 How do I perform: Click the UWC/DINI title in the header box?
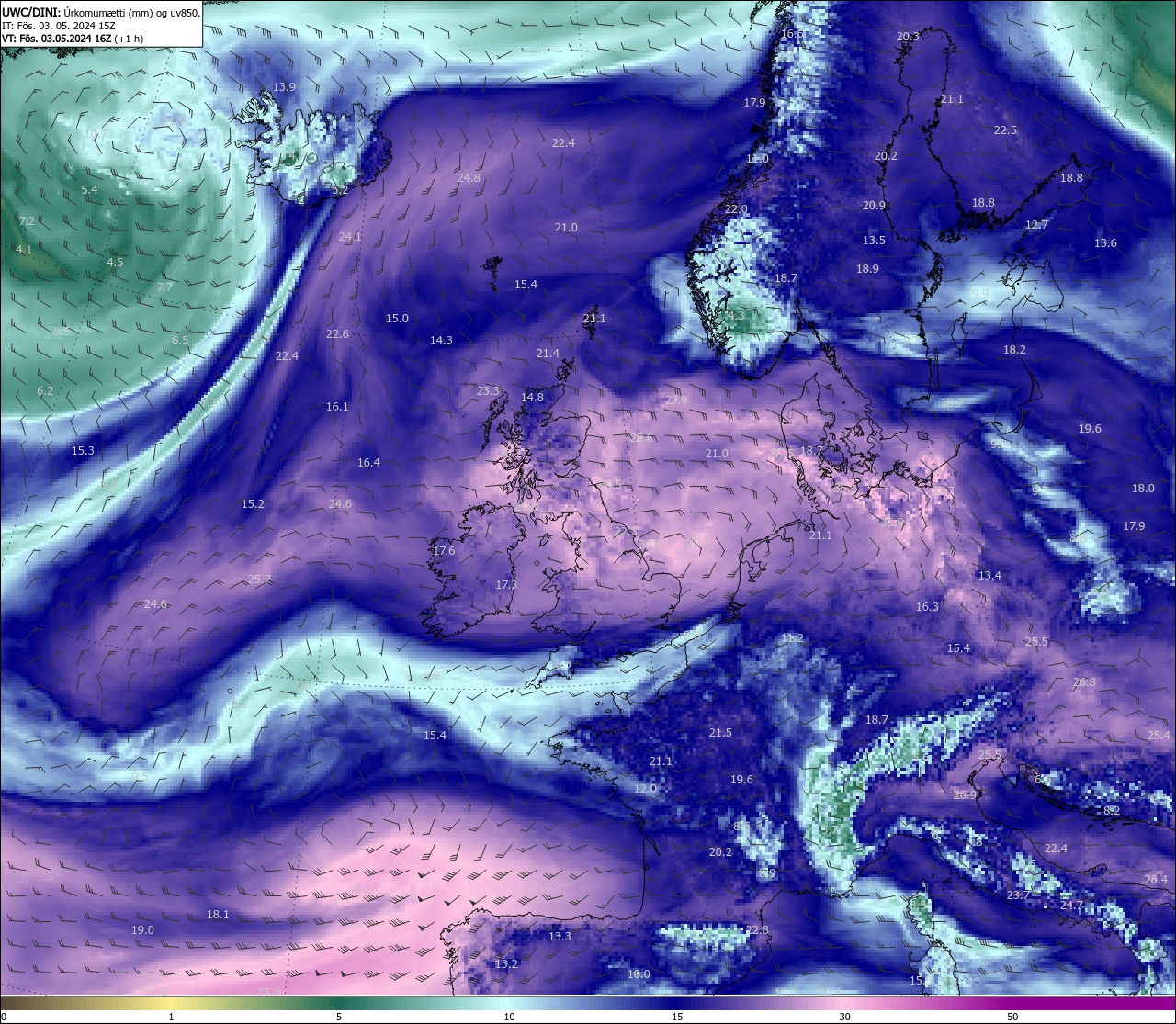(x=31, y=12)
